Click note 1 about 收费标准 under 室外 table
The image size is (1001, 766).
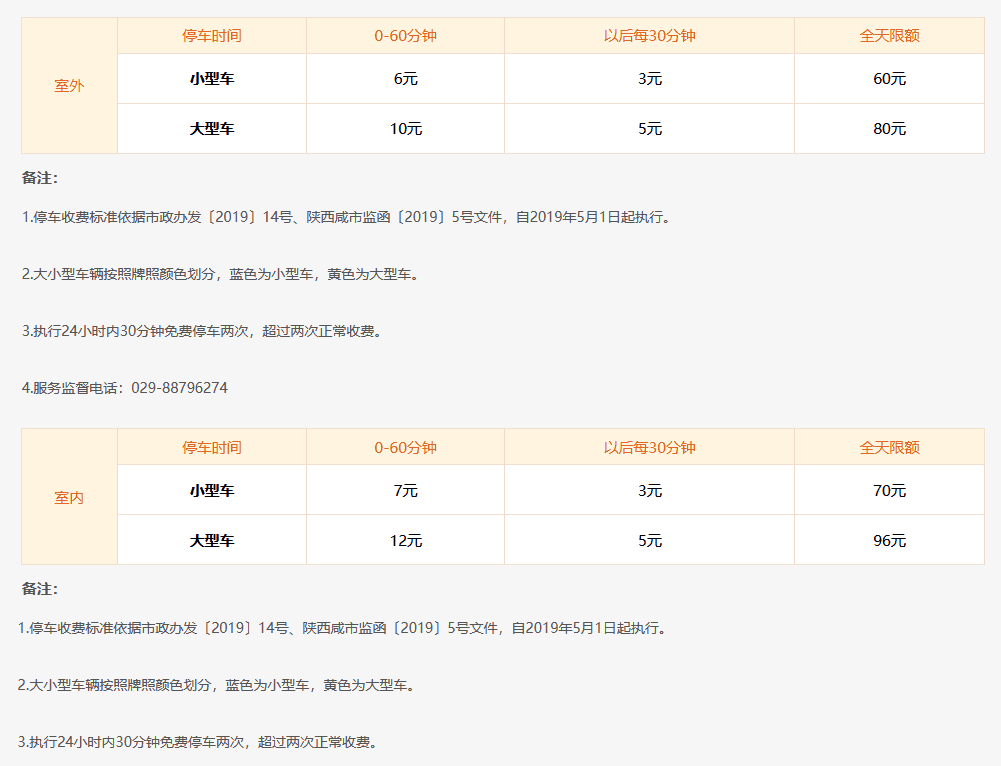[x=347, y=217]
